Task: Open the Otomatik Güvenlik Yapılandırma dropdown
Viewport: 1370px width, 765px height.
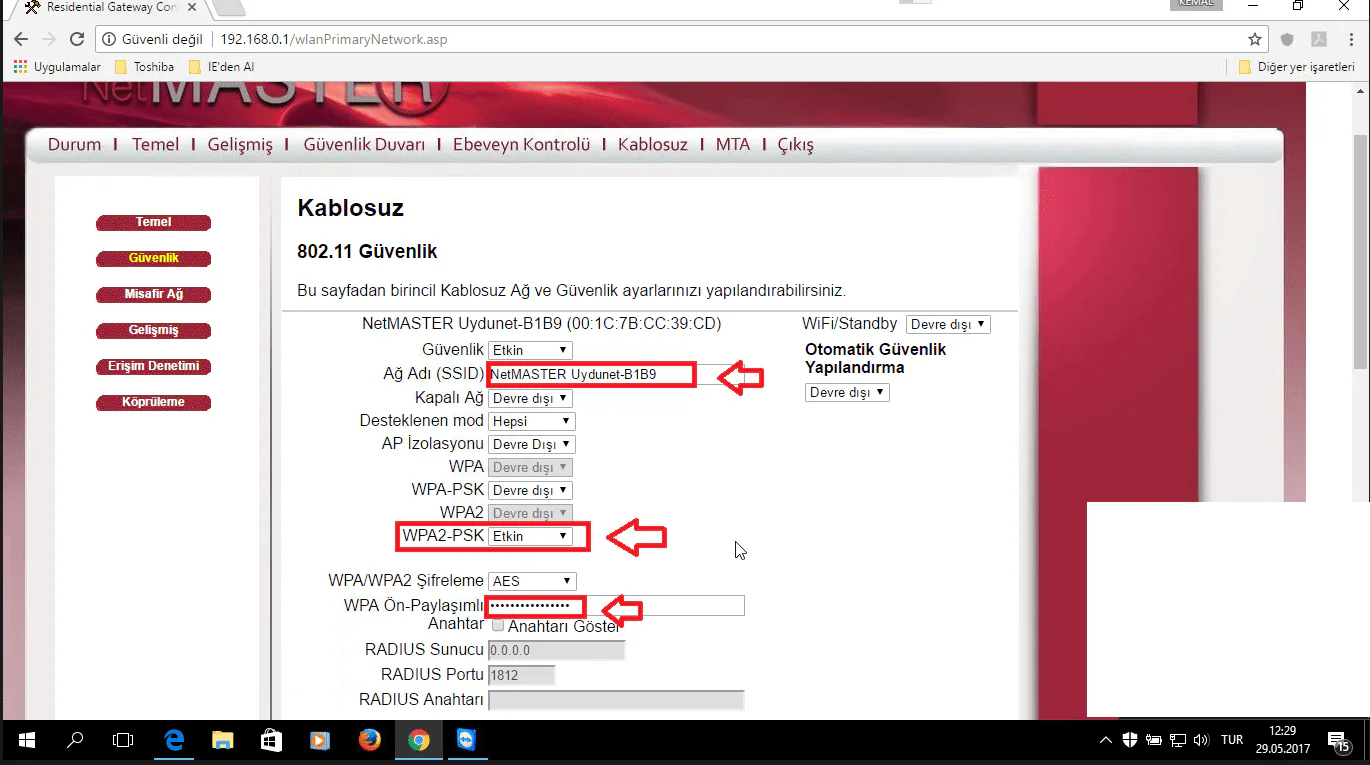Action: [847, 393]
